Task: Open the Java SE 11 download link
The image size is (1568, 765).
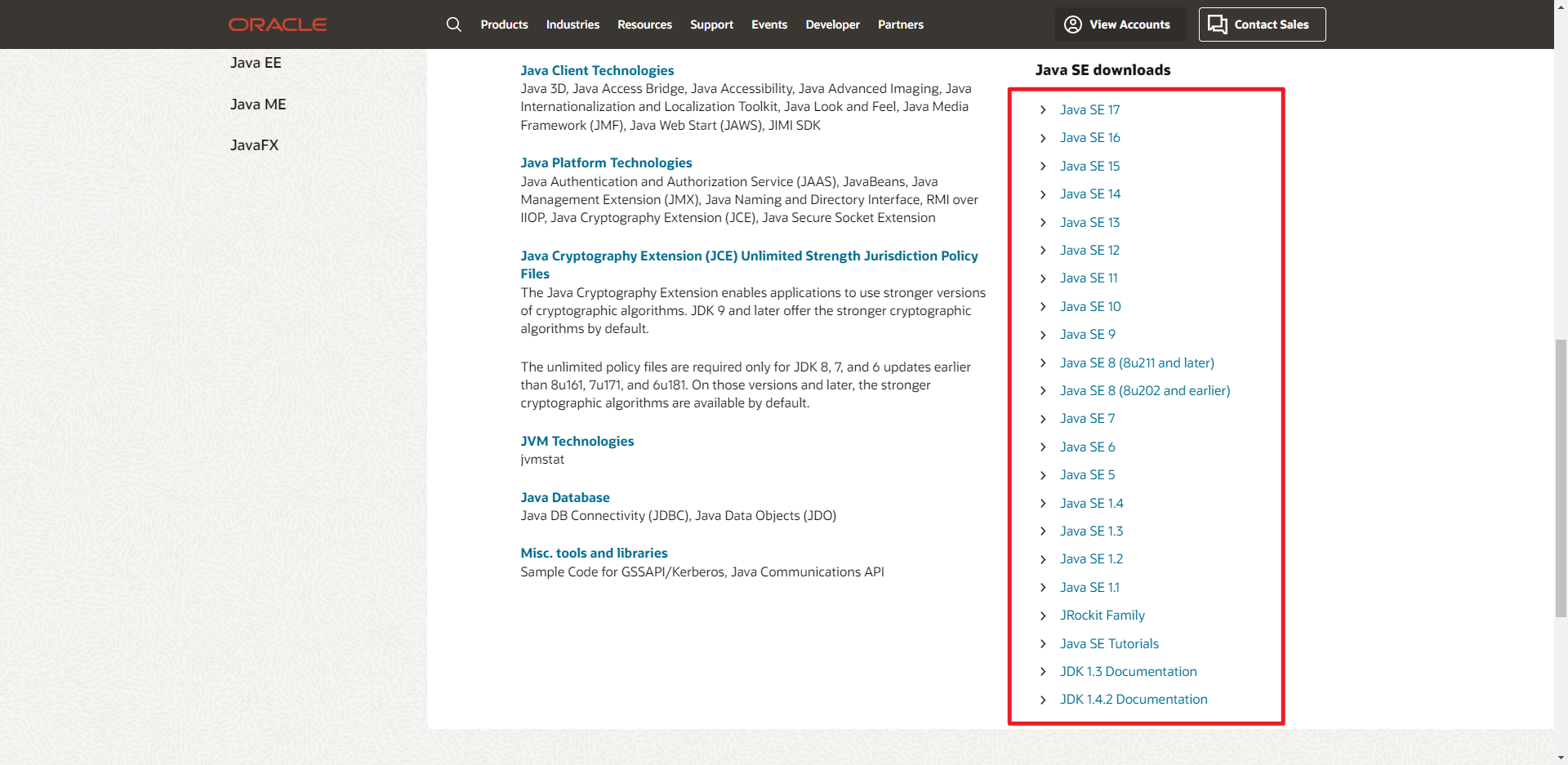Action: (1089, 278)
